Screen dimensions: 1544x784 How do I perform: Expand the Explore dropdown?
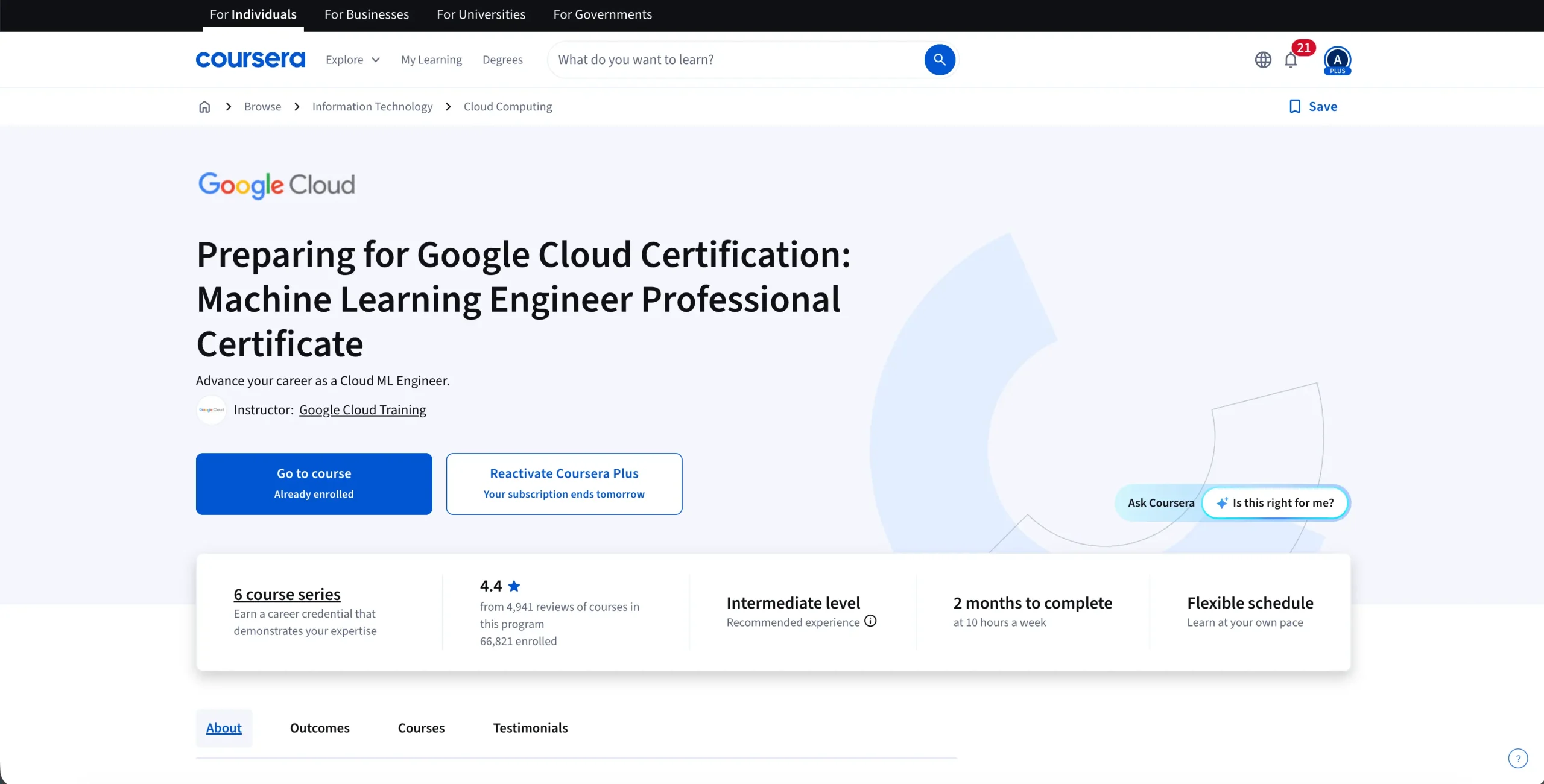click(x=353, y=60)
